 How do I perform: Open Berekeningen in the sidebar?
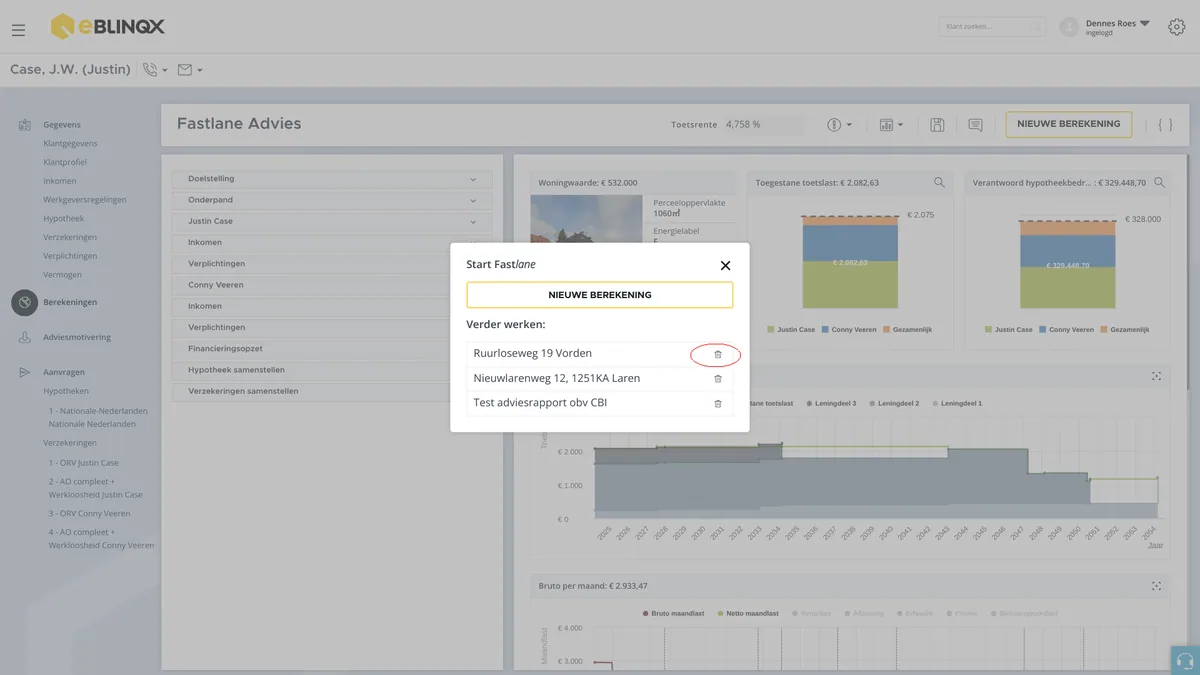[70, 302]
